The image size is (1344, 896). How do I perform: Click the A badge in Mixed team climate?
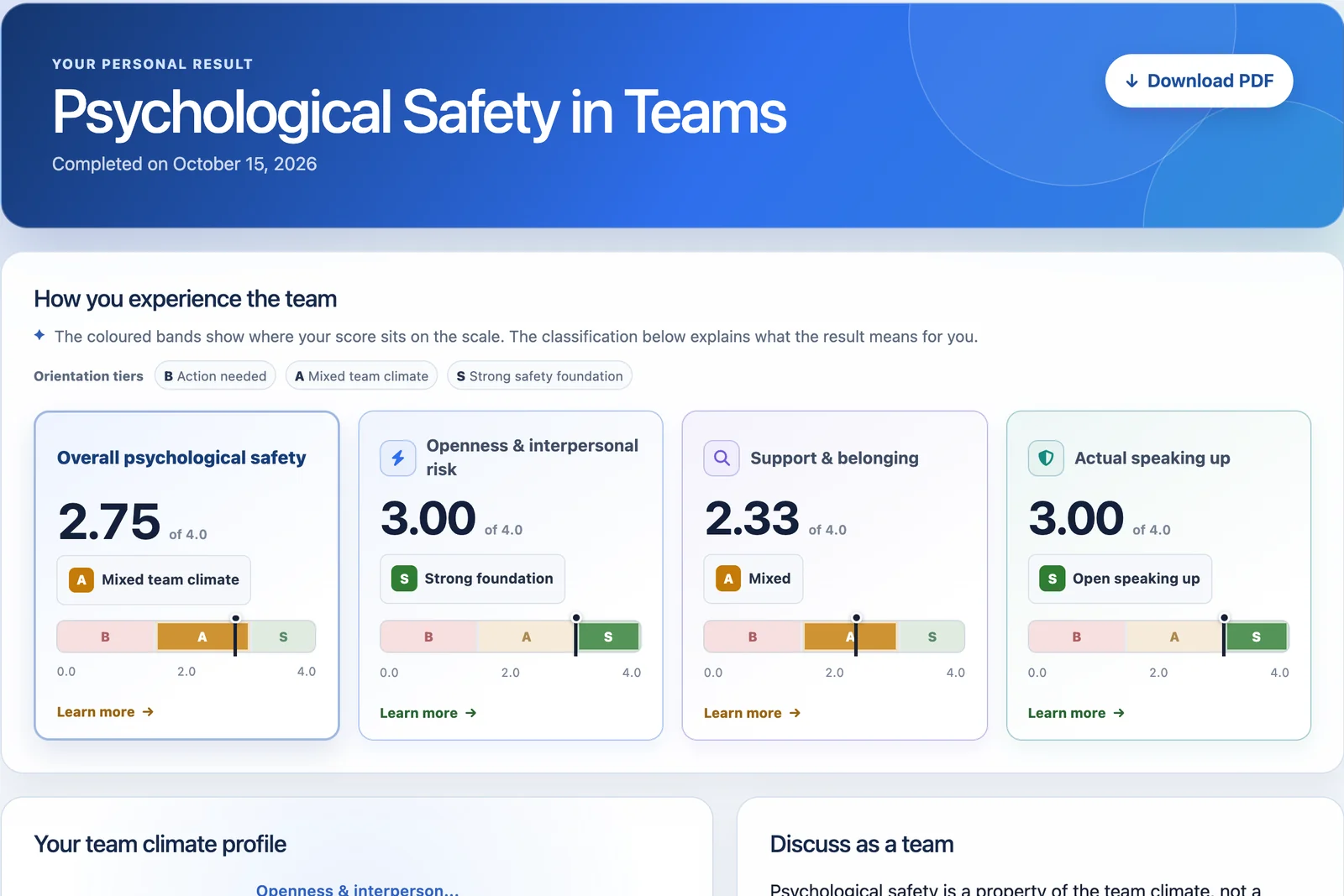81,579
